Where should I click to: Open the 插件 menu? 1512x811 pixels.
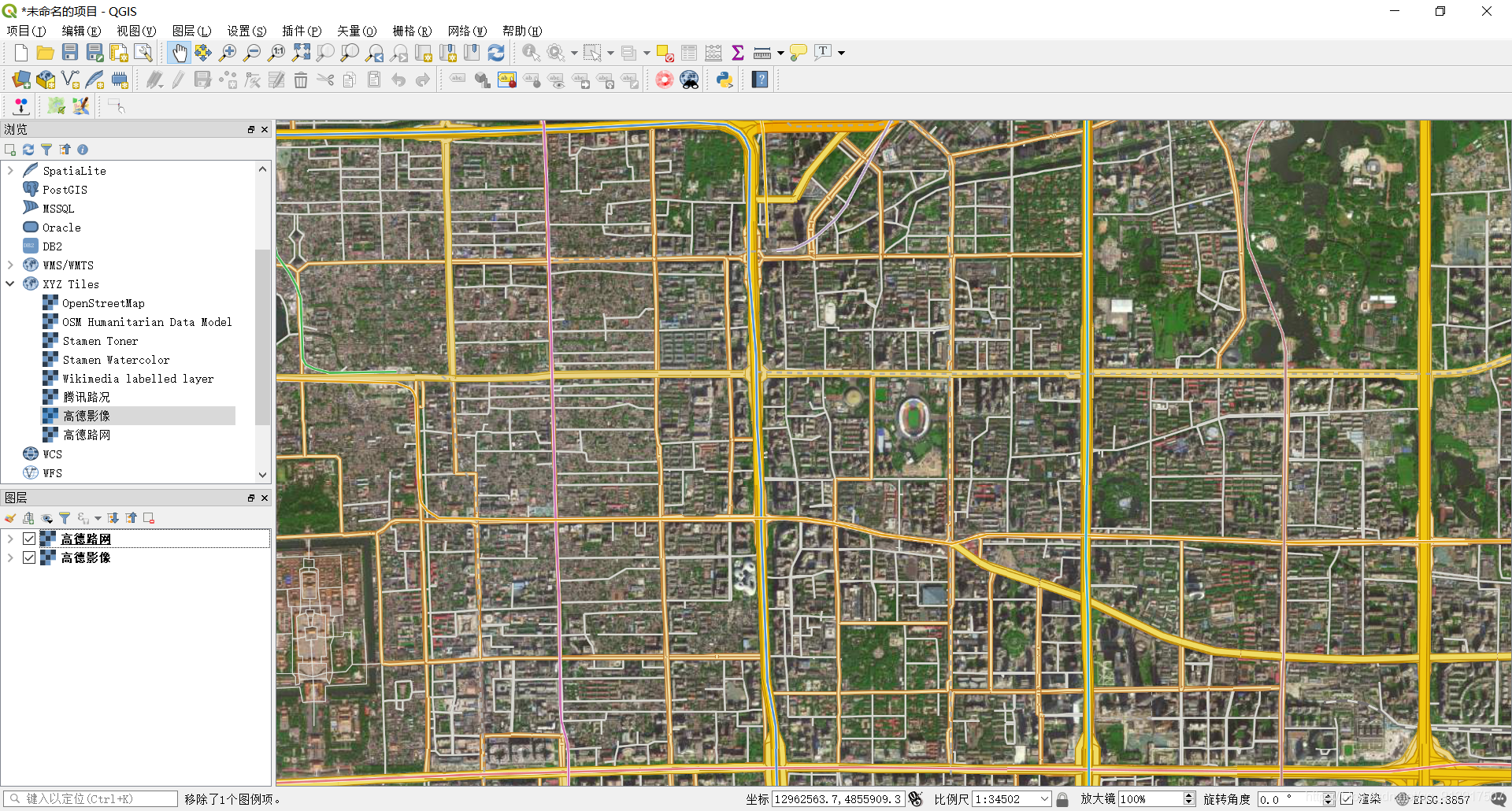pos(302,31)
